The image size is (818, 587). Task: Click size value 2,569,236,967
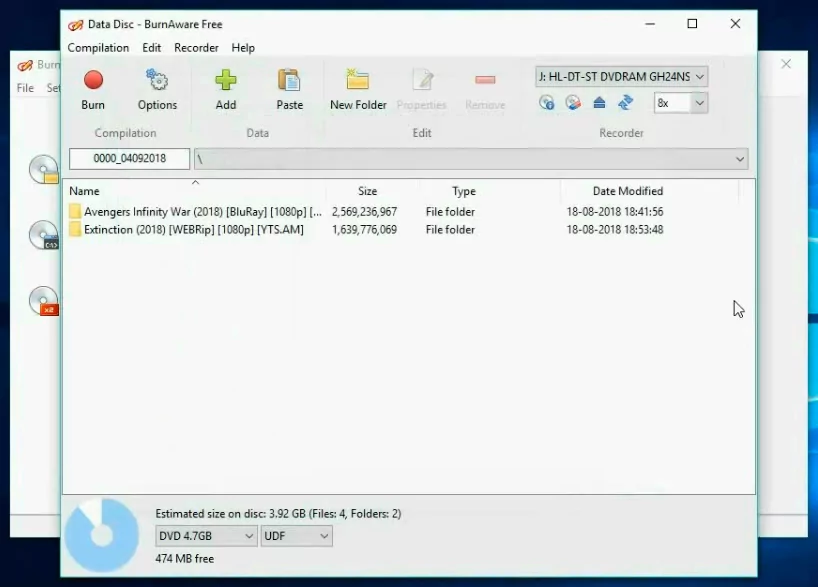(x=364, y=211)
